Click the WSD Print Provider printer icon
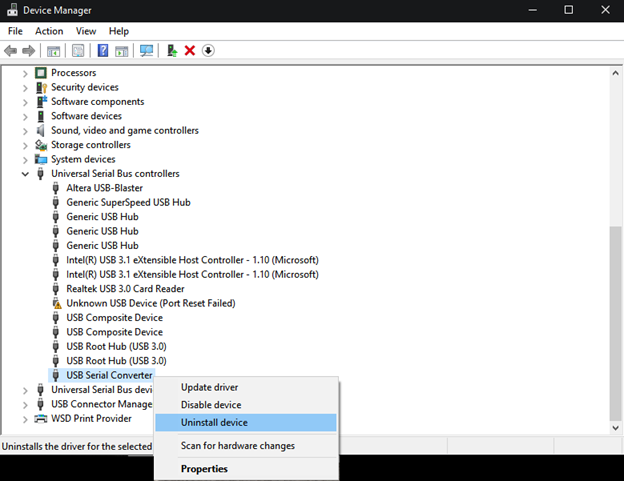The image size is (624, 481). pos(41,419)
